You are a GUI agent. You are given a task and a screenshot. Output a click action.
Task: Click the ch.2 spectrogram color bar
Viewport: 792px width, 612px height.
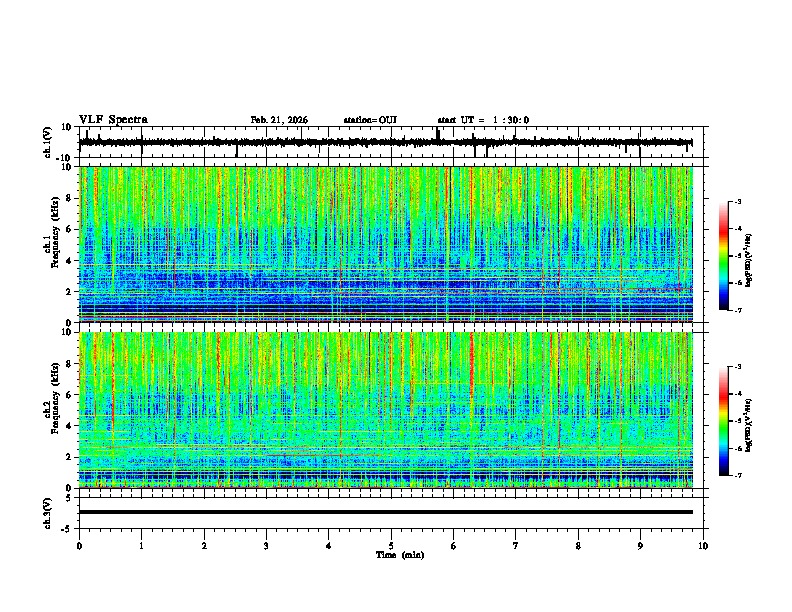tap(723, 421)
